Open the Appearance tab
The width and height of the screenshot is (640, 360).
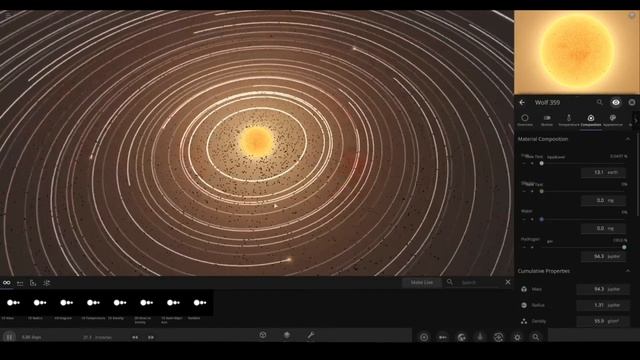(613, 121)
